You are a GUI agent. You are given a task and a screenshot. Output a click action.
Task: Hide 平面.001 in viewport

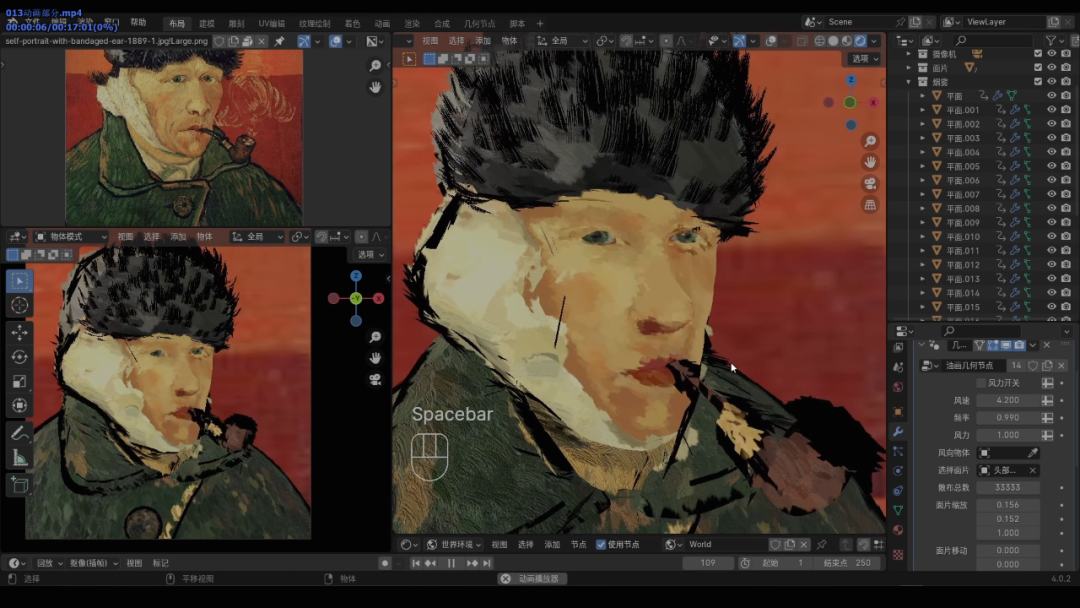1052,109
